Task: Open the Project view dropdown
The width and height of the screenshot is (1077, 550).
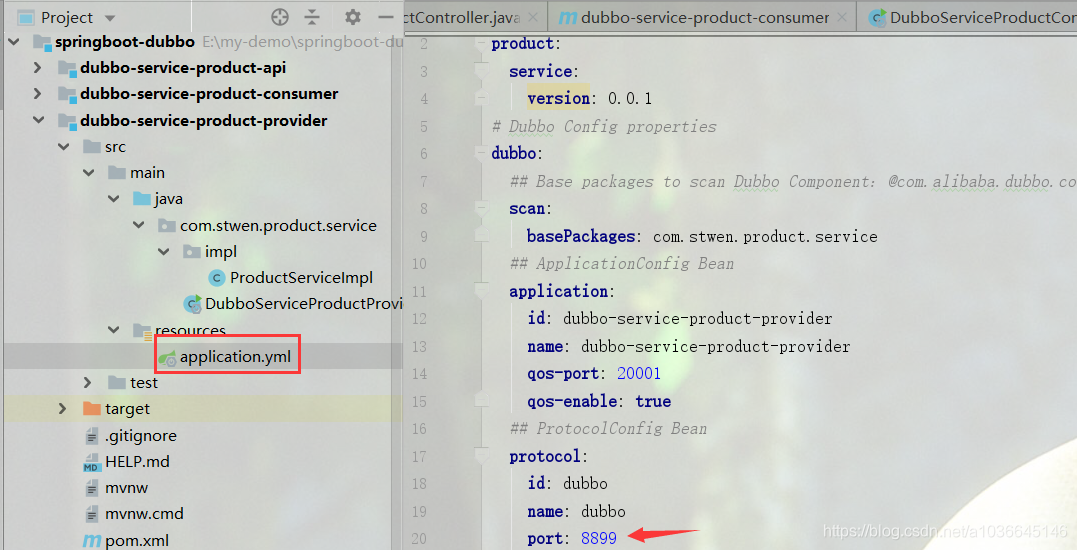Action: (110, 18)
